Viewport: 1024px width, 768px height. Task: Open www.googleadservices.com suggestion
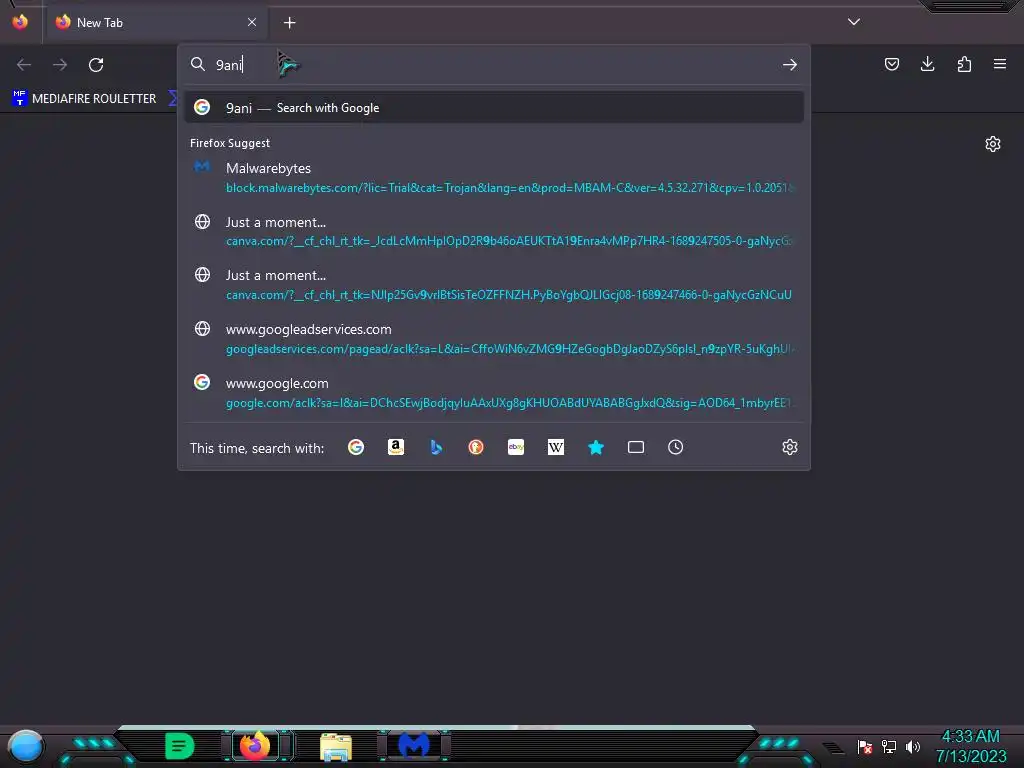tap(494, 339)
